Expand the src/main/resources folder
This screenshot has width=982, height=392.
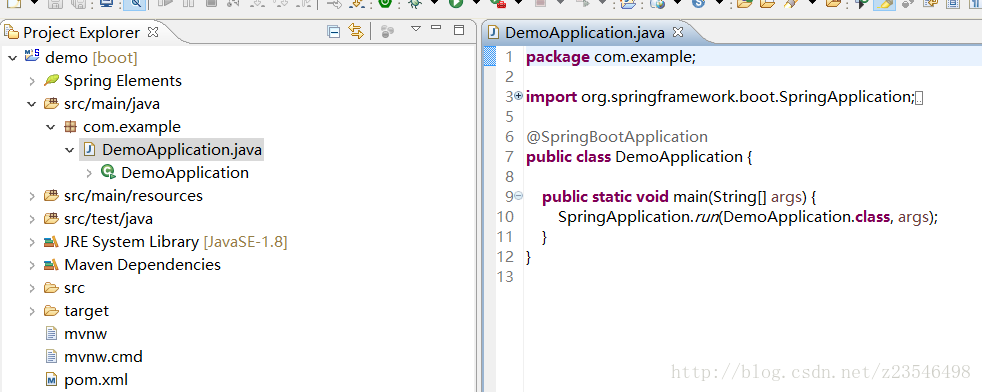[x=31, y=196]
